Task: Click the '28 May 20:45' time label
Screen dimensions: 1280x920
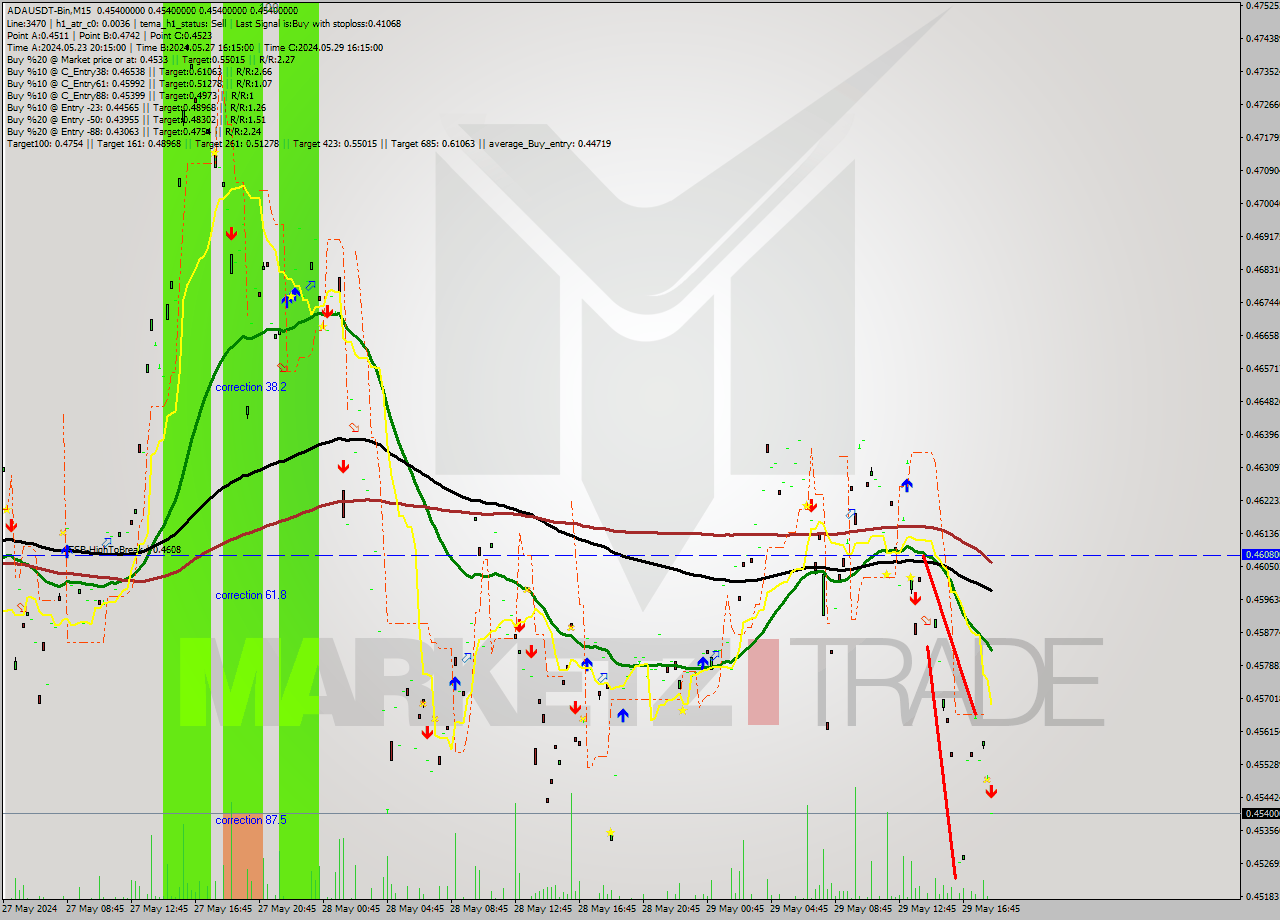Action: pos(671,909)
